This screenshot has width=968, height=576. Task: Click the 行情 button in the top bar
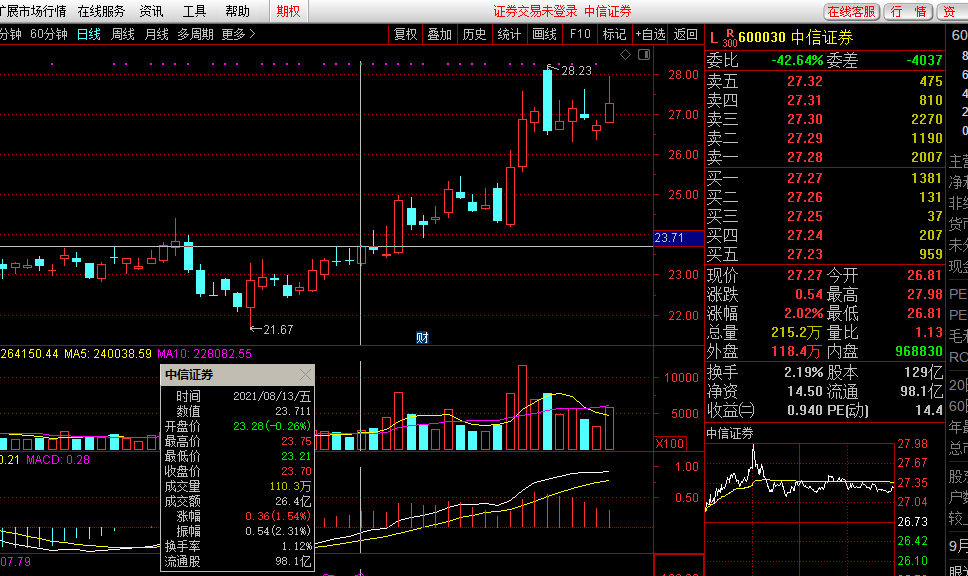[909, 12]
